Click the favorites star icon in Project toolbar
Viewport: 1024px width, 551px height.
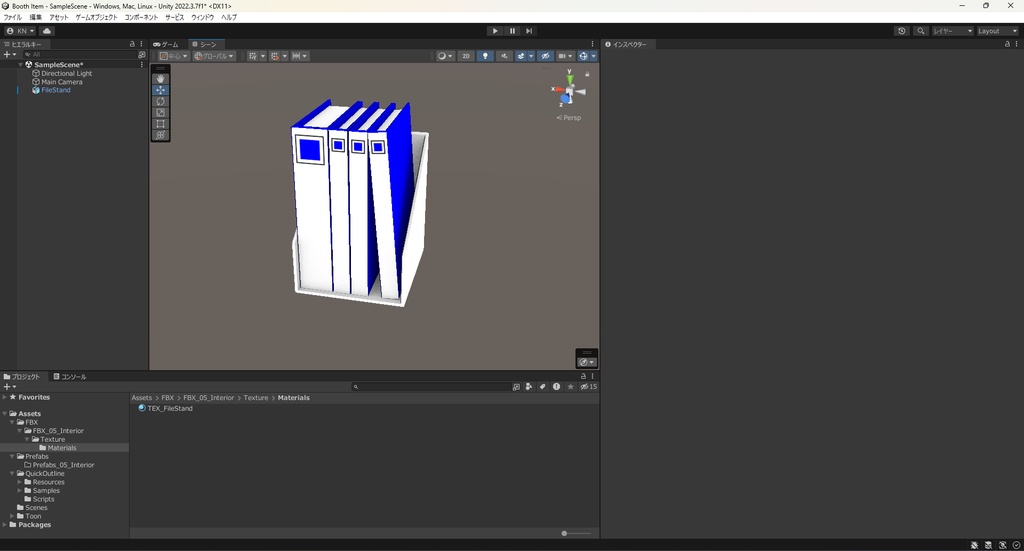tap(571, 386)
